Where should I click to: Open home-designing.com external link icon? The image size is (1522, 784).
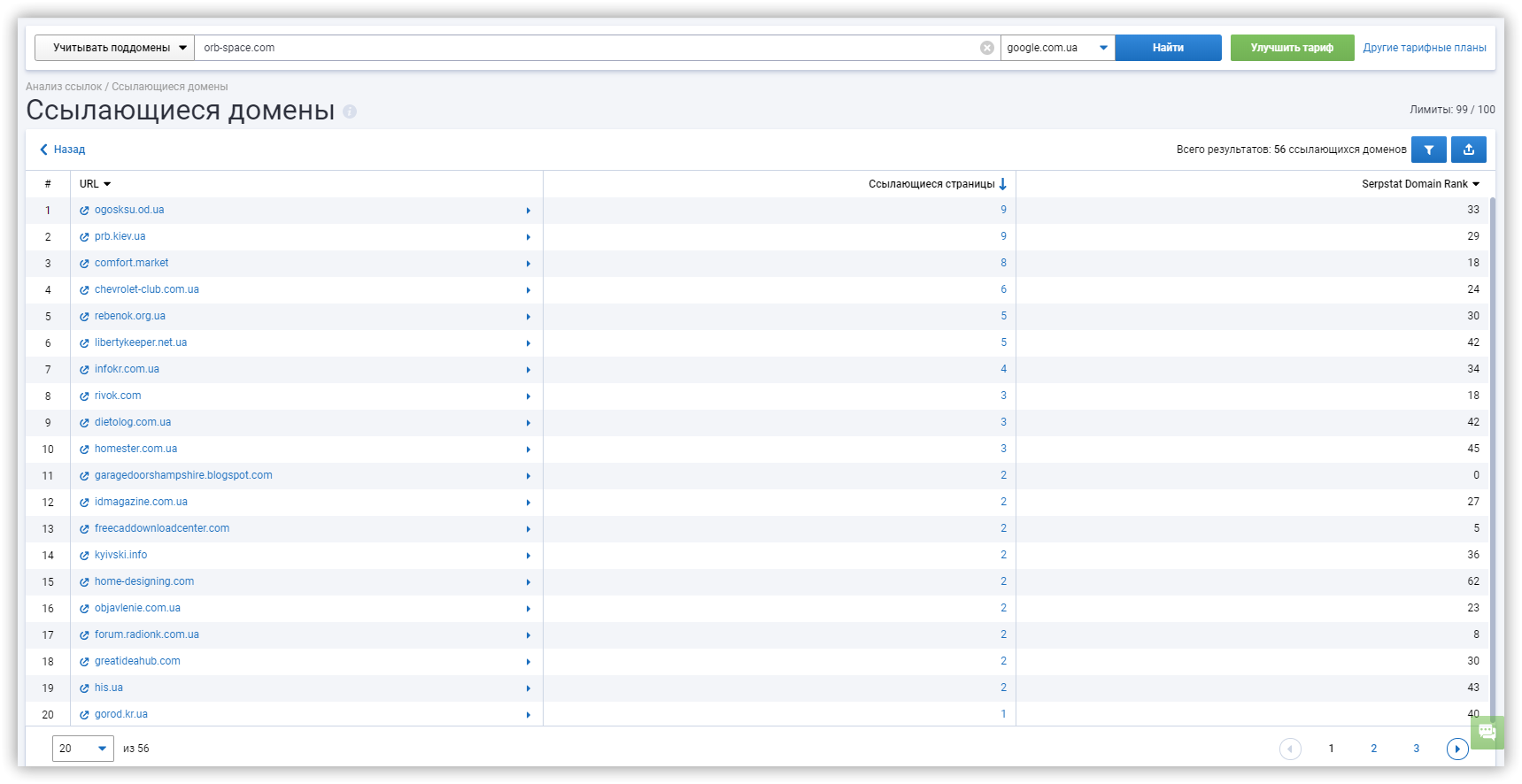(x=84, y=582)
